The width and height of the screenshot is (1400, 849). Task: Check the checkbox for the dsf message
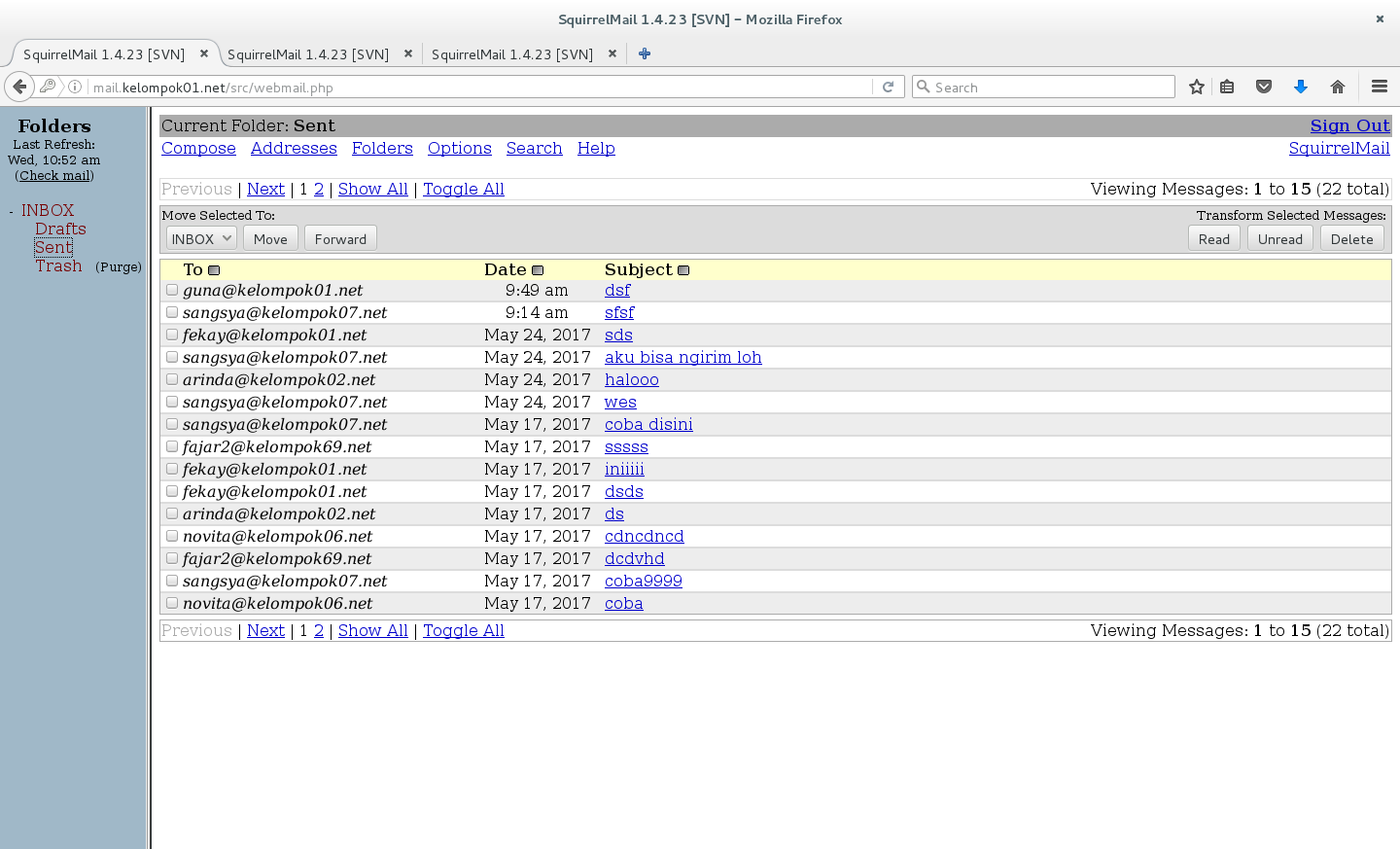point(171,289)
